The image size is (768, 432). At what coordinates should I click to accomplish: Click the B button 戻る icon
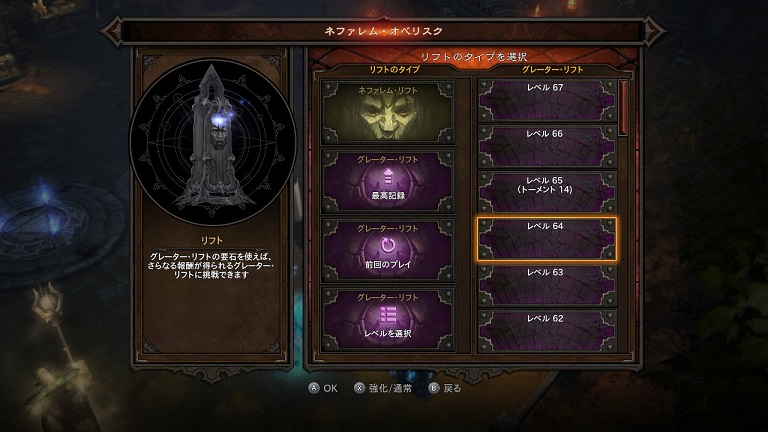coord(433,388)
